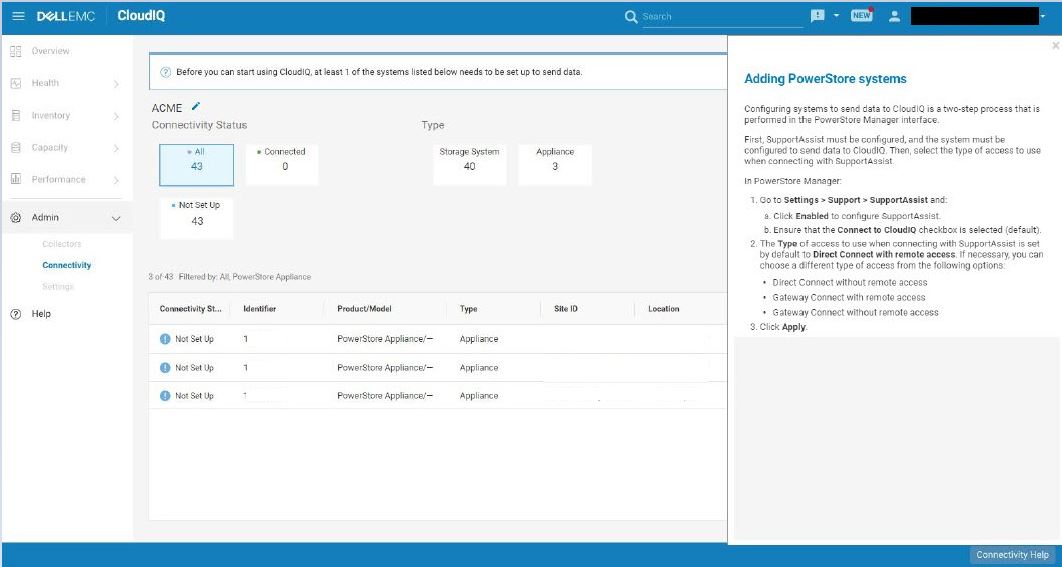Click the search magnifier icon

coord(631,17)
